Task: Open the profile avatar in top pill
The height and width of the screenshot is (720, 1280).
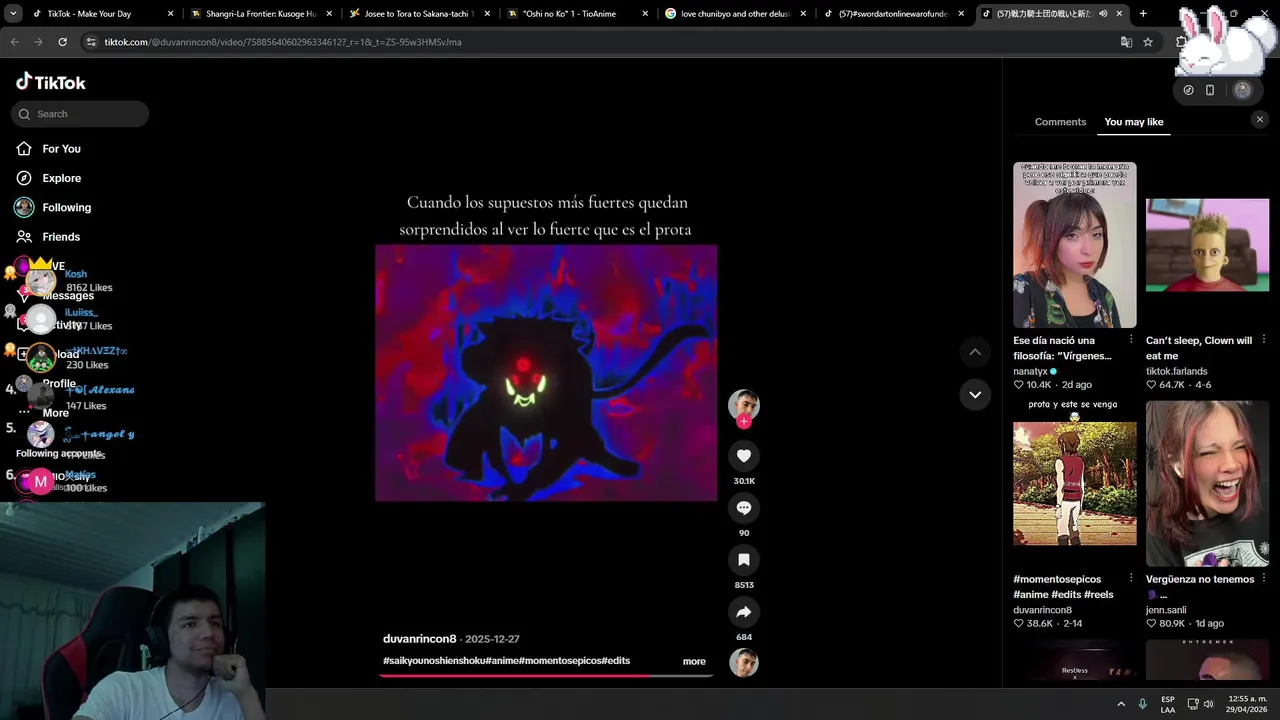Action: coord(1242,90)
